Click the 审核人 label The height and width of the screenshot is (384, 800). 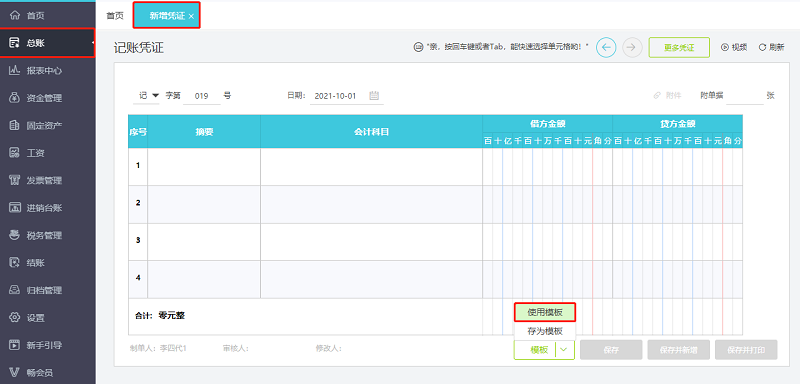click(x=236, y=348)
